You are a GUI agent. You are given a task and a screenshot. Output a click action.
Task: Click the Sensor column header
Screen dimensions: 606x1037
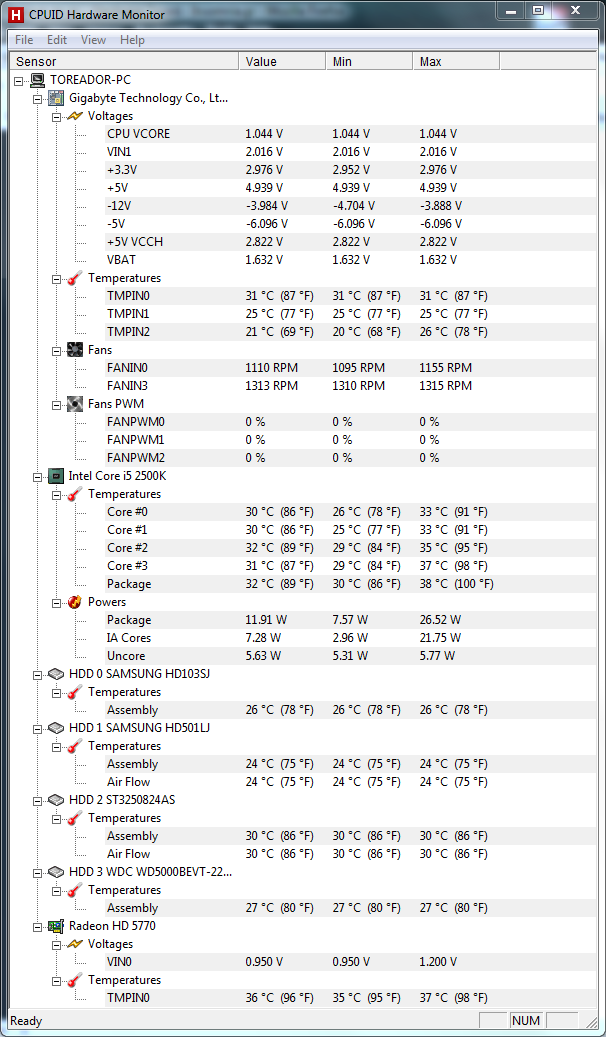124,62
